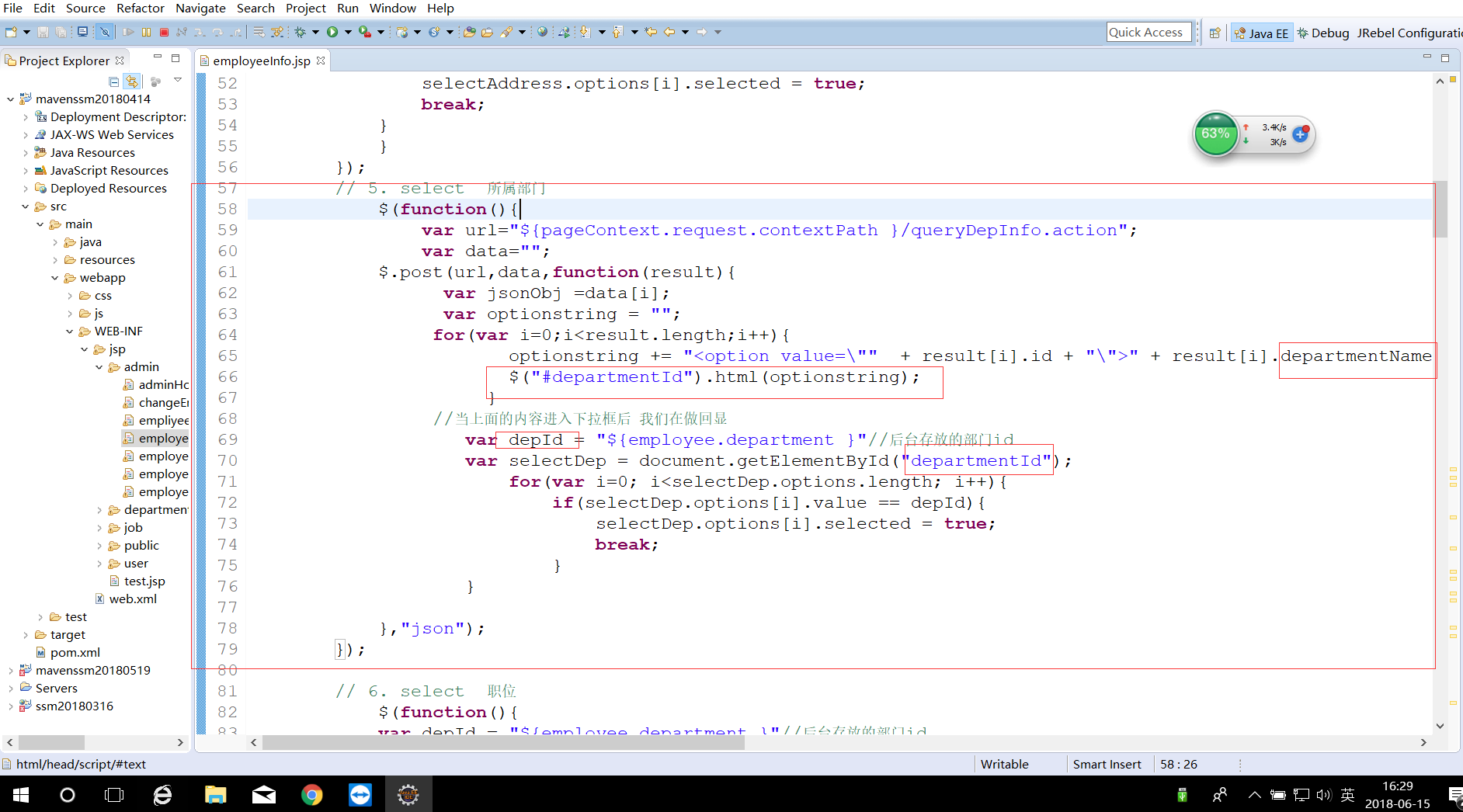This screenshot has height=812, width=1463.
Task: Click the Save All toolbar icon
Action: pyautogui.click(x=61, y=32)
